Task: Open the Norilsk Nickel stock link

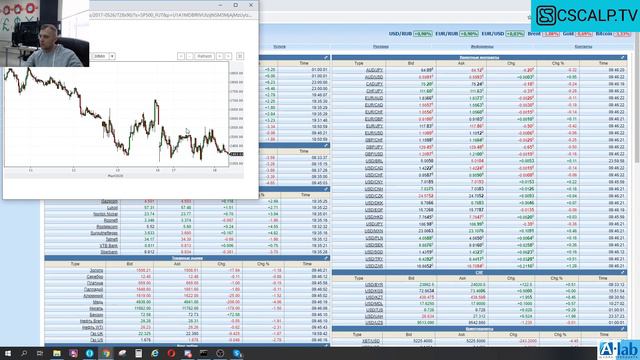Action: point(106,214)
